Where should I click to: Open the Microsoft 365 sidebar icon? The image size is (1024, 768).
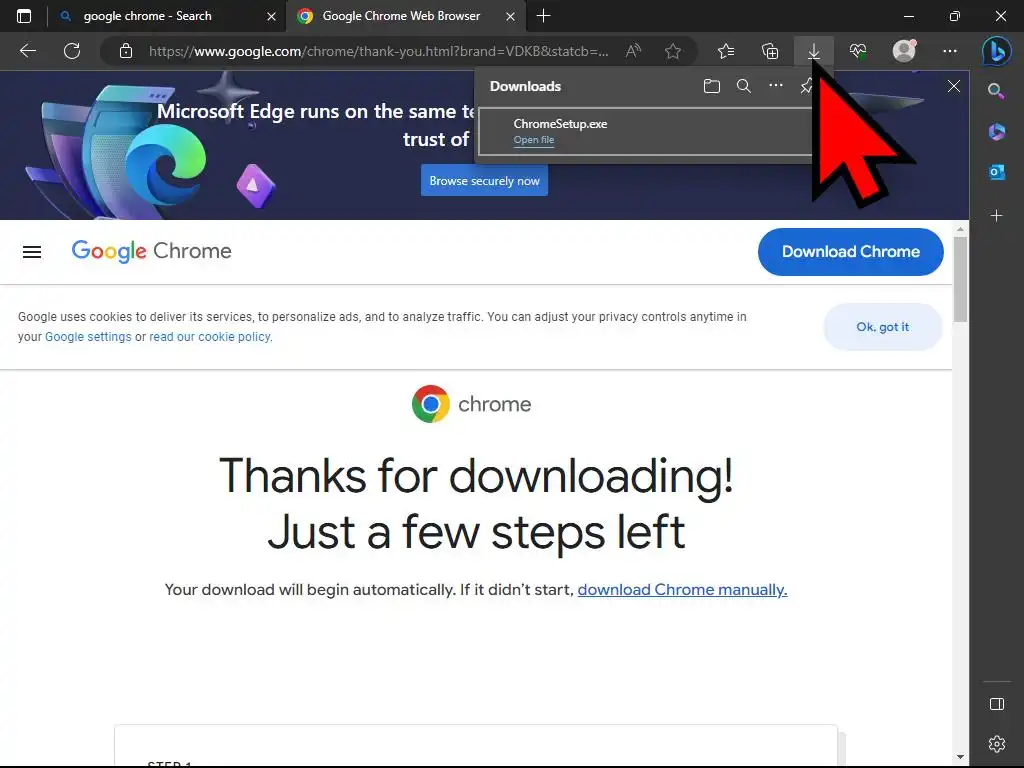996,131
